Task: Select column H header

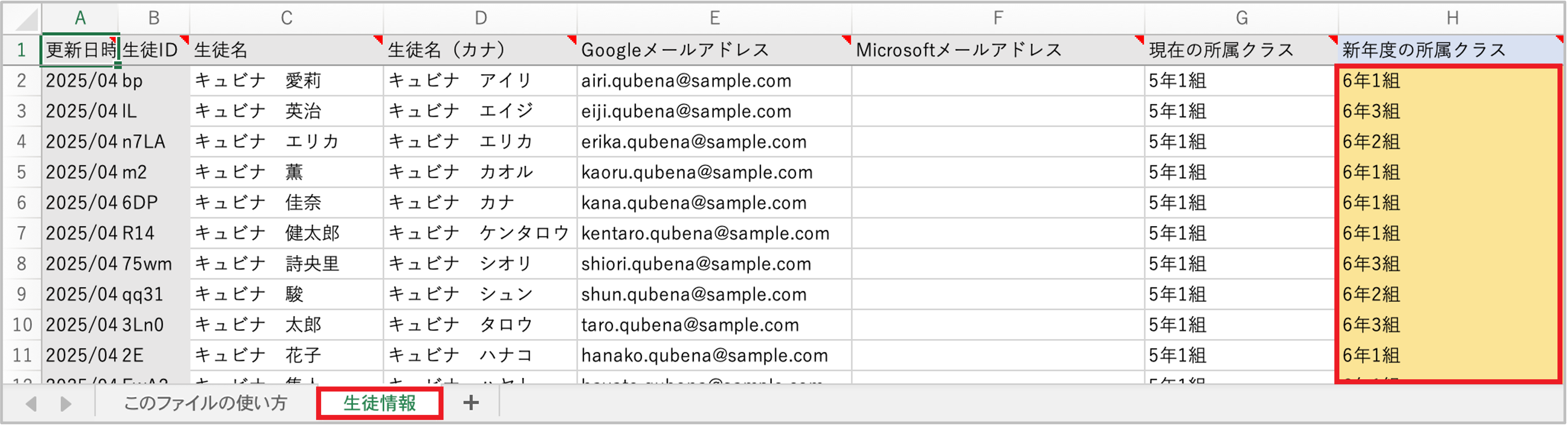Action: pyautogui.click(x=1452, y=18)
